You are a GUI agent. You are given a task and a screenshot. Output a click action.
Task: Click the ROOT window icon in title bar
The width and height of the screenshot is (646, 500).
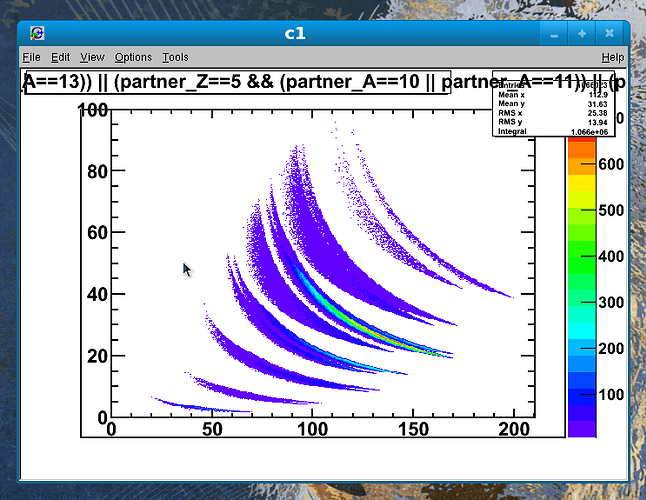pos(36,34)
